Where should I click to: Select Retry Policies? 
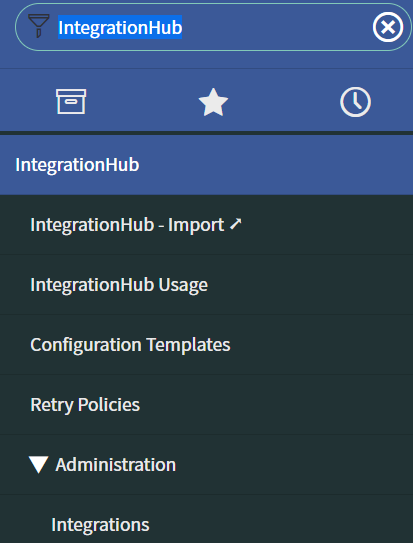click(85, 405)
